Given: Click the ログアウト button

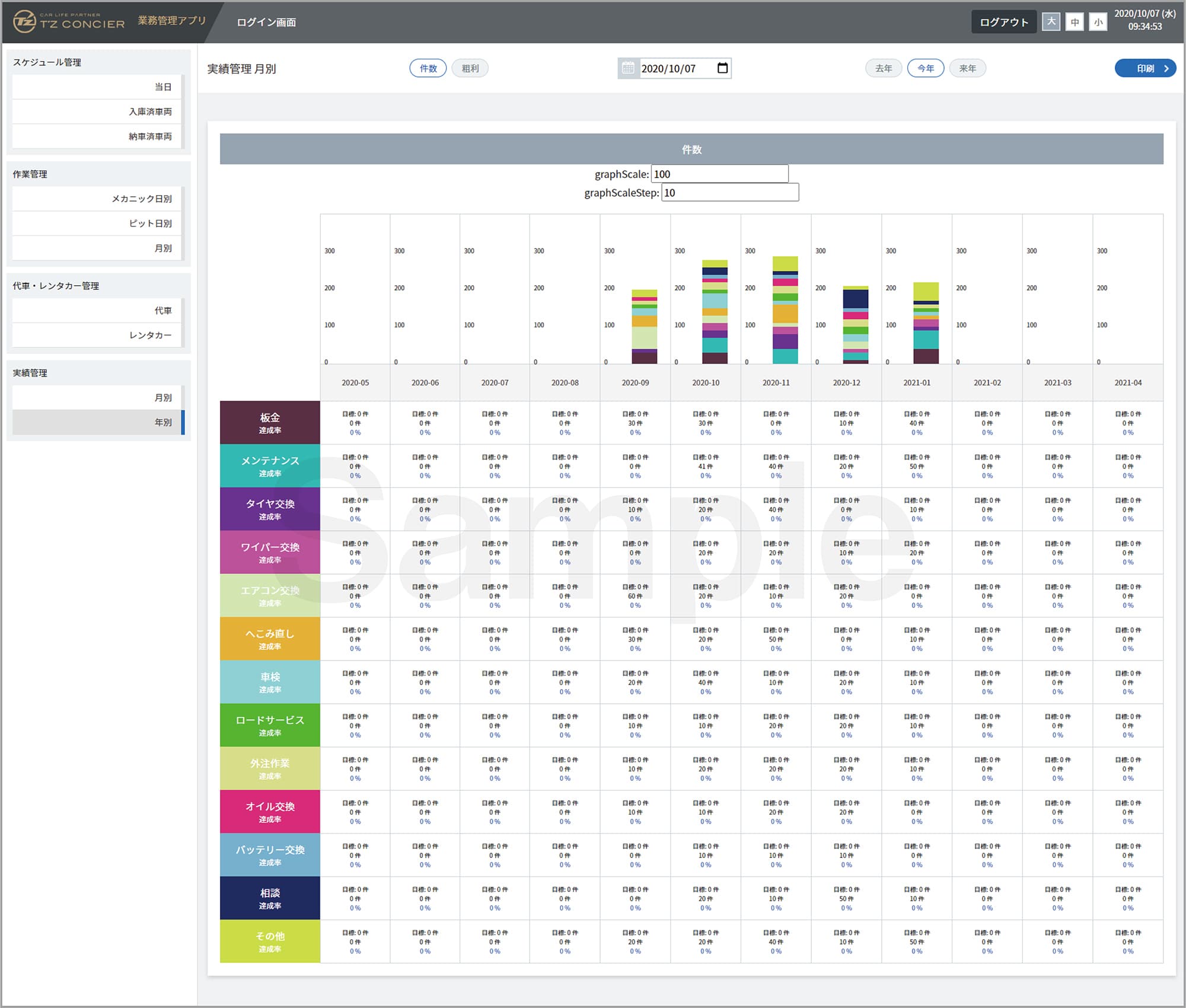Looking at the screenshot, I should 1003,22.
